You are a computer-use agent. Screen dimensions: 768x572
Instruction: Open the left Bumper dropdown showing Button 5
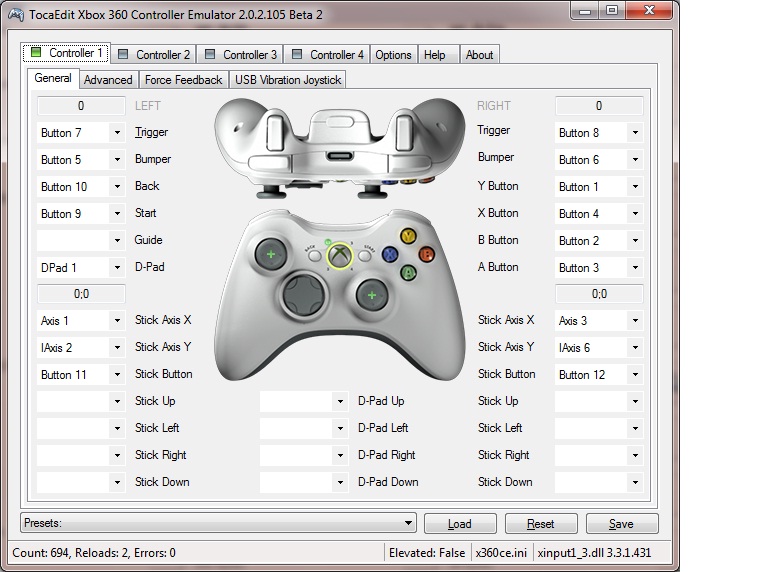click(81, 160)
